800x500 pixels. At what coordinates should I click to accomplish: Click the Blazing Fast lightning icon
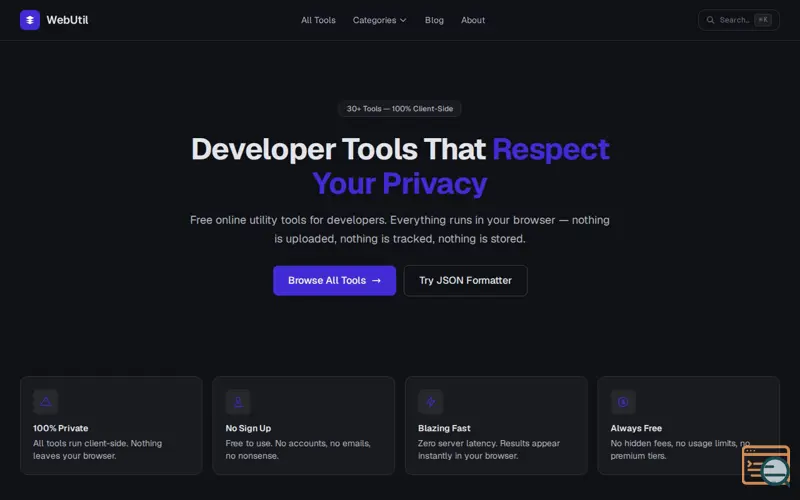point(431,402)
